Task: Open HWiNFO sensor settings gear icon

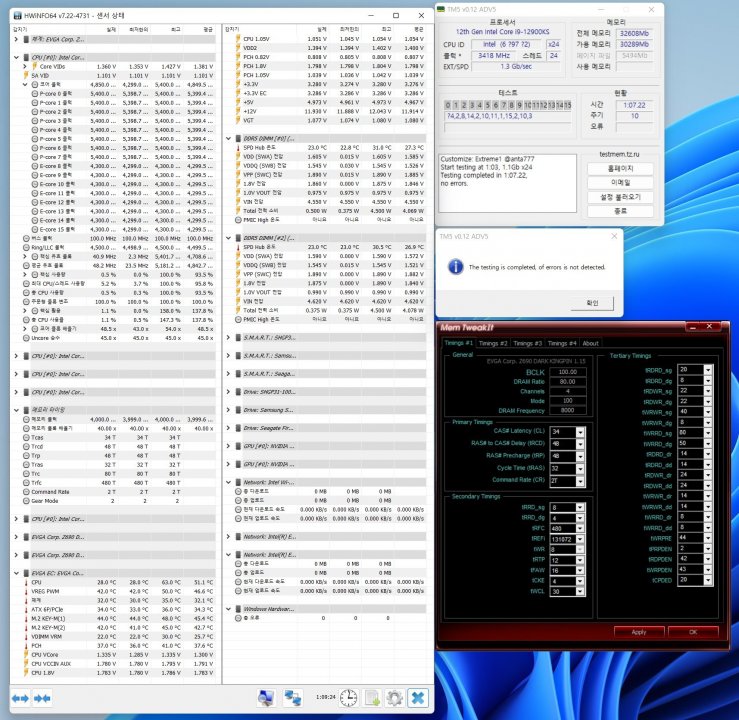Action: [394, 697]
